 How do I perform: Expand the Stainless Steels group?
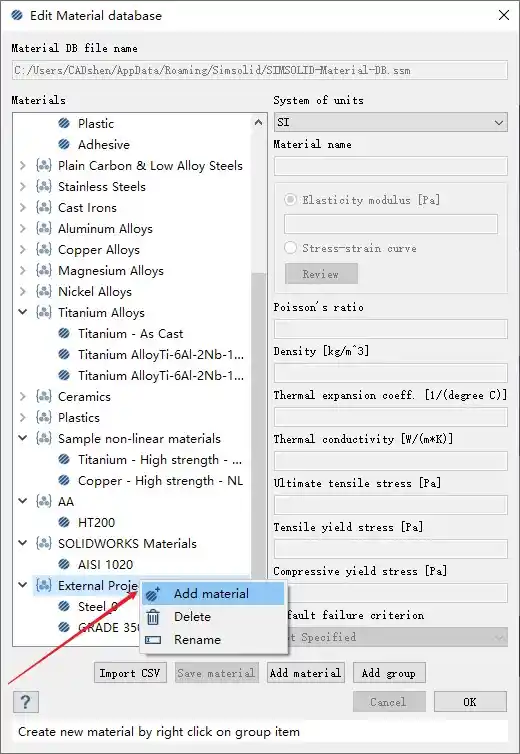click(x=23, y=187)
